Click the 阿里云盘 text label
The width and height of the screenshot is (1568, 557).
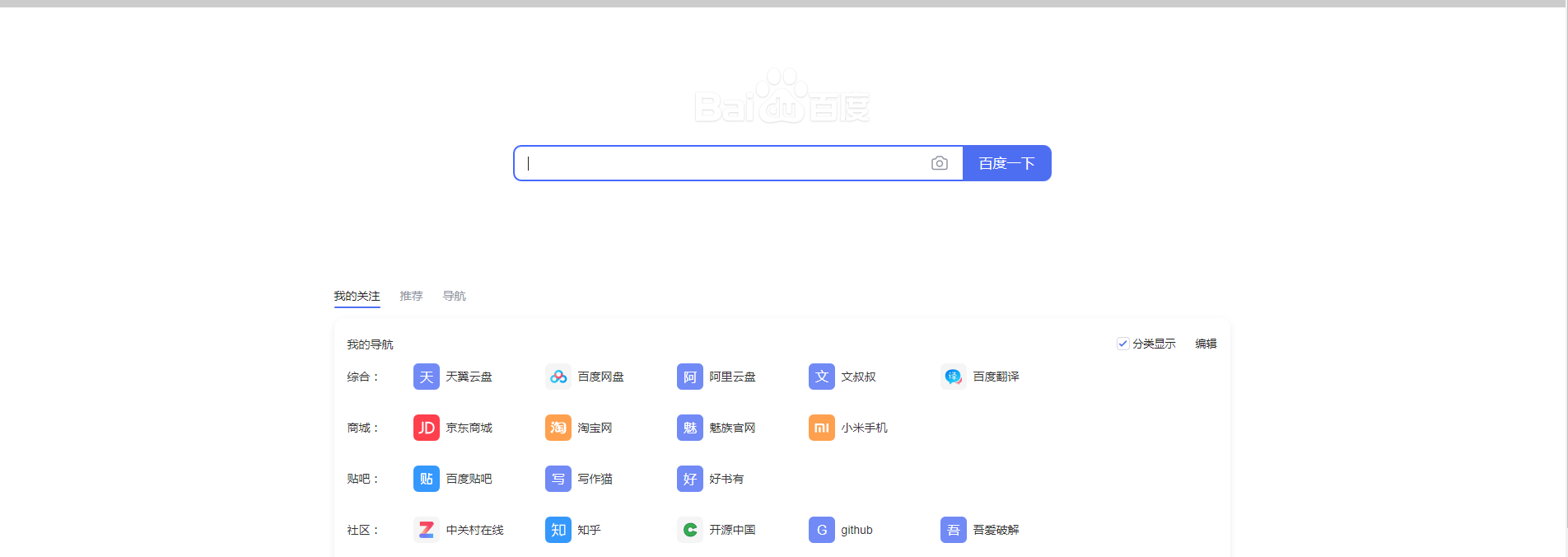pos(732,377)
